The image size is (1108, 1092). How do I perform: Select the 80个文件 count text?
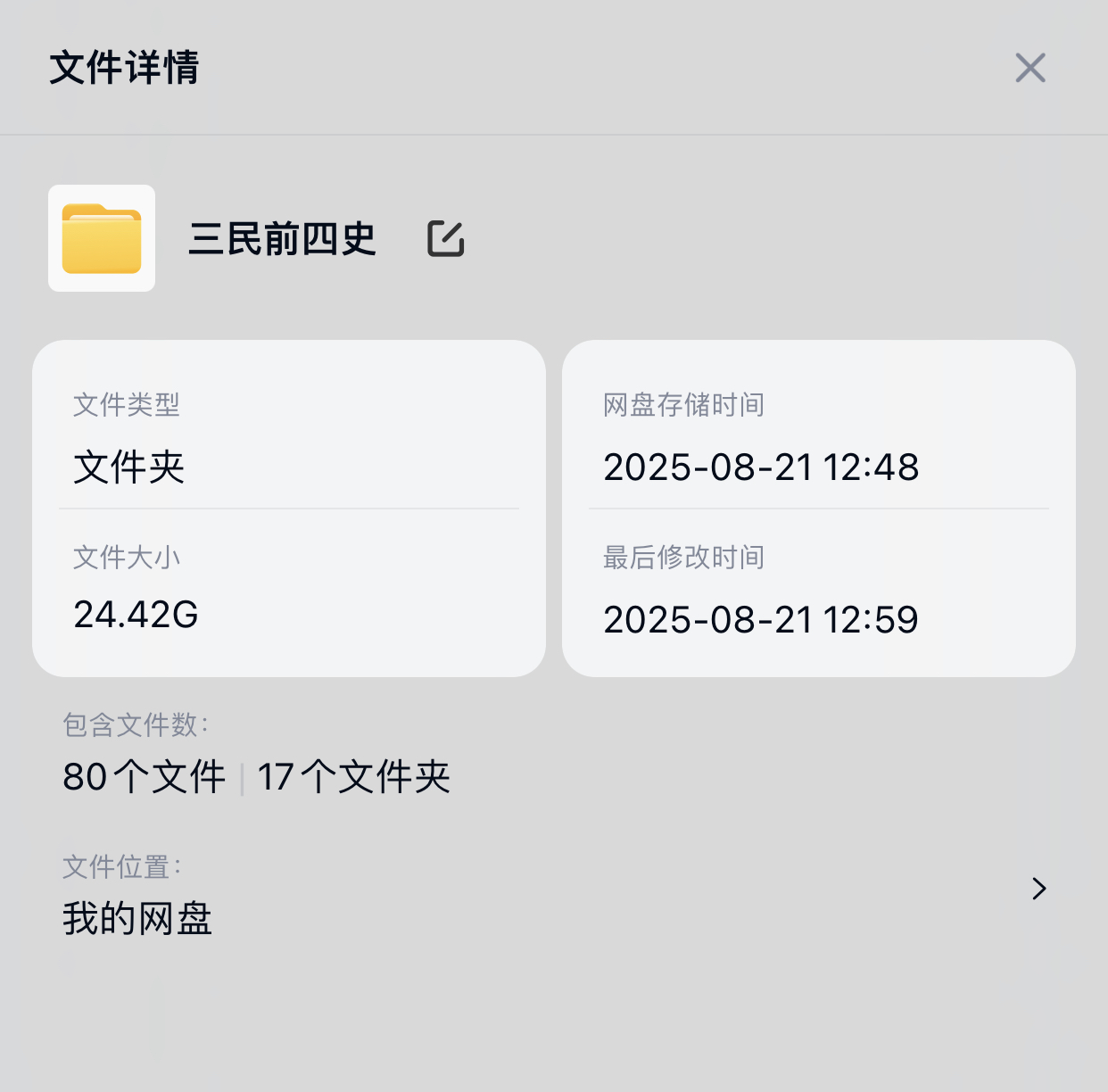click(145, 777)
